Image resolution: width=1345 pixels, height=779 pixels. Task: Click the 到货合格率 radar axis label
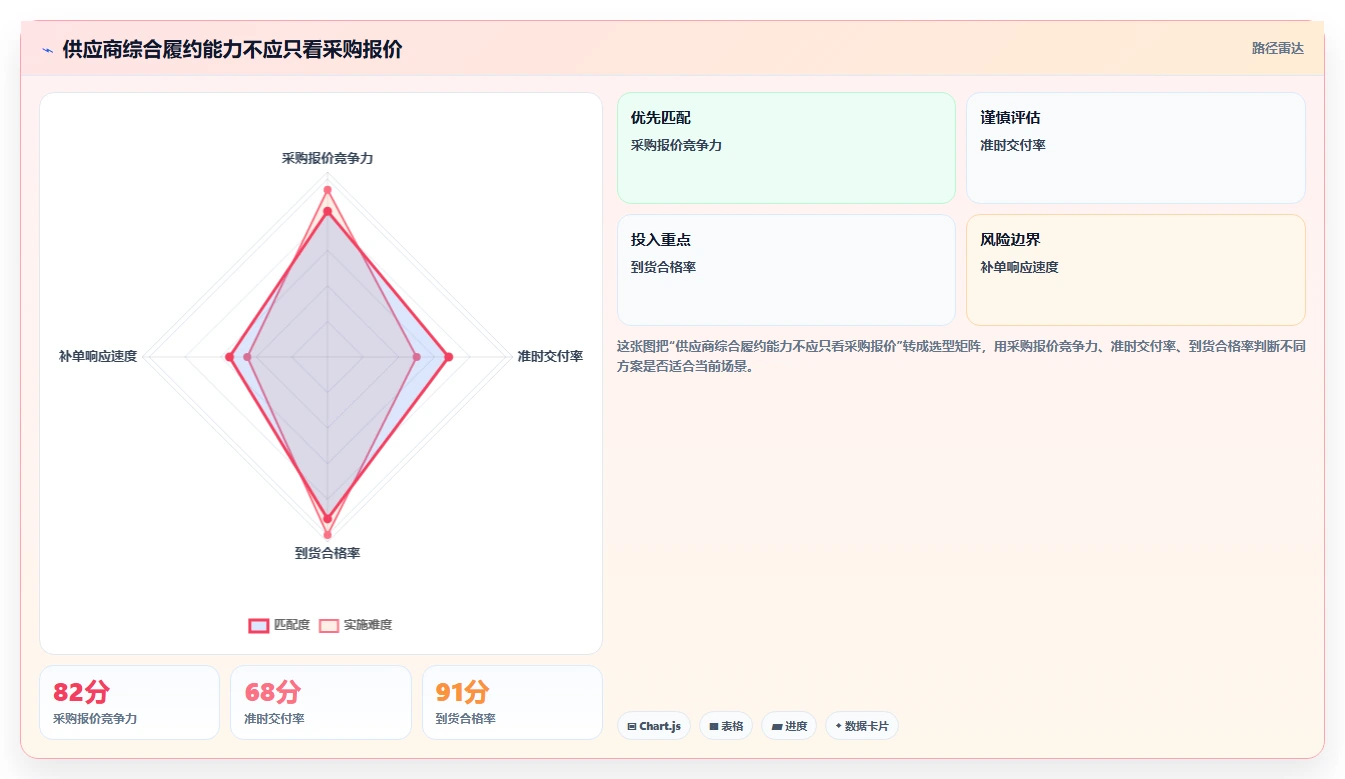pos(327,553)
